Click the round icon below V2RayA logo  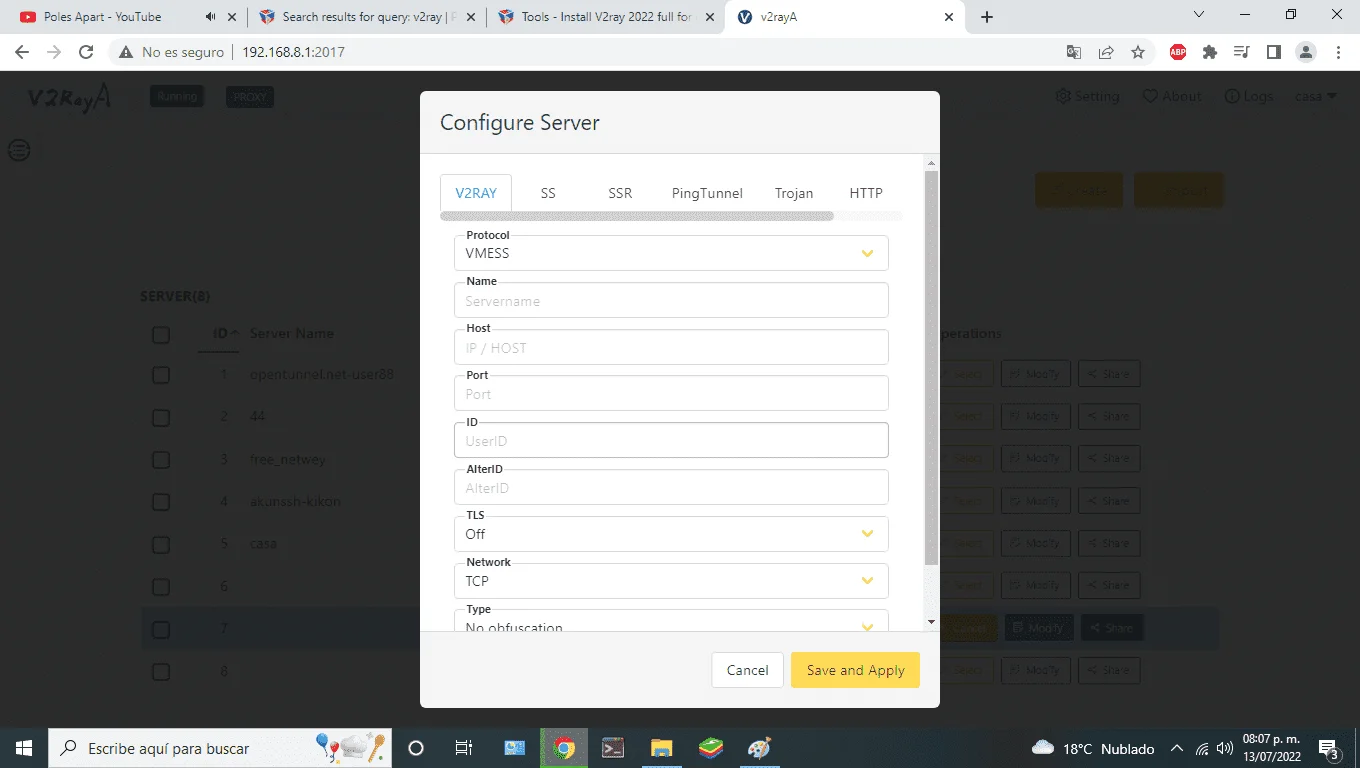(x=19, y=151)
